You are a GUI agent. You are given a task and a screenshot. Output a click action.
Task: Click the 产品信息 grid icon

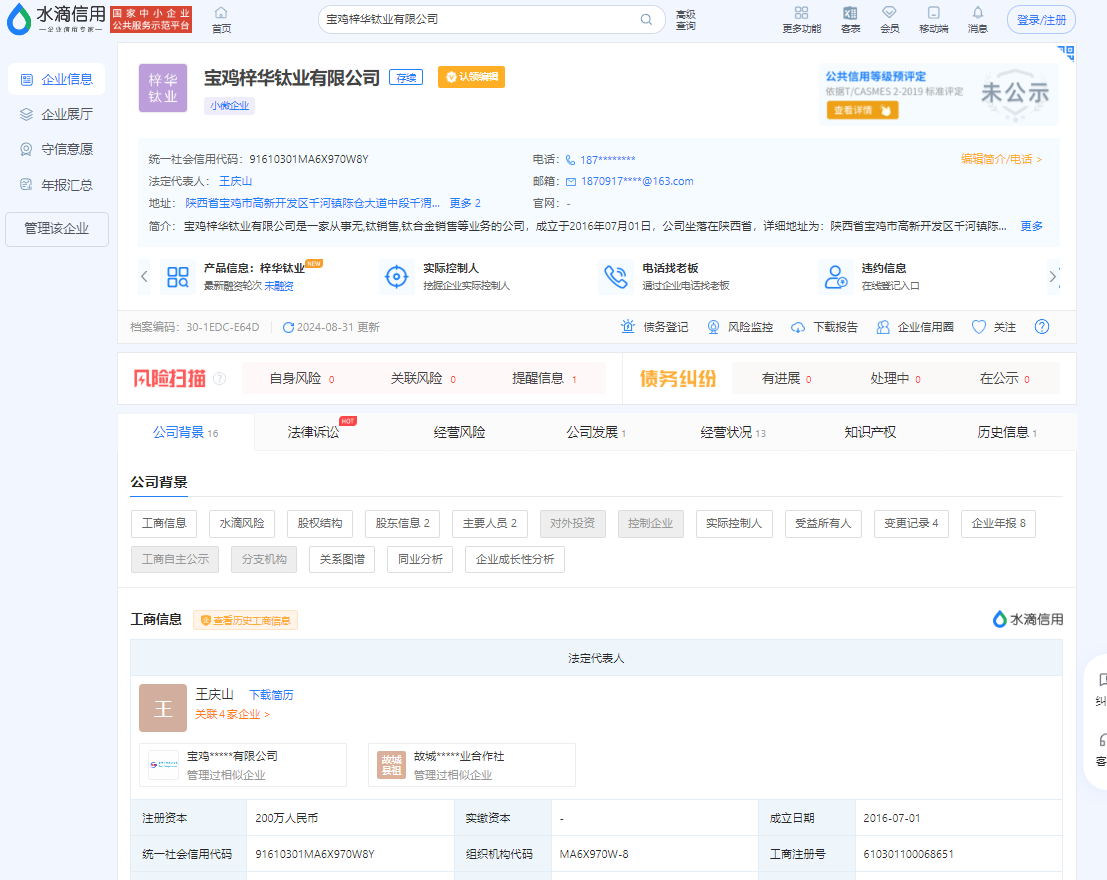178,277
